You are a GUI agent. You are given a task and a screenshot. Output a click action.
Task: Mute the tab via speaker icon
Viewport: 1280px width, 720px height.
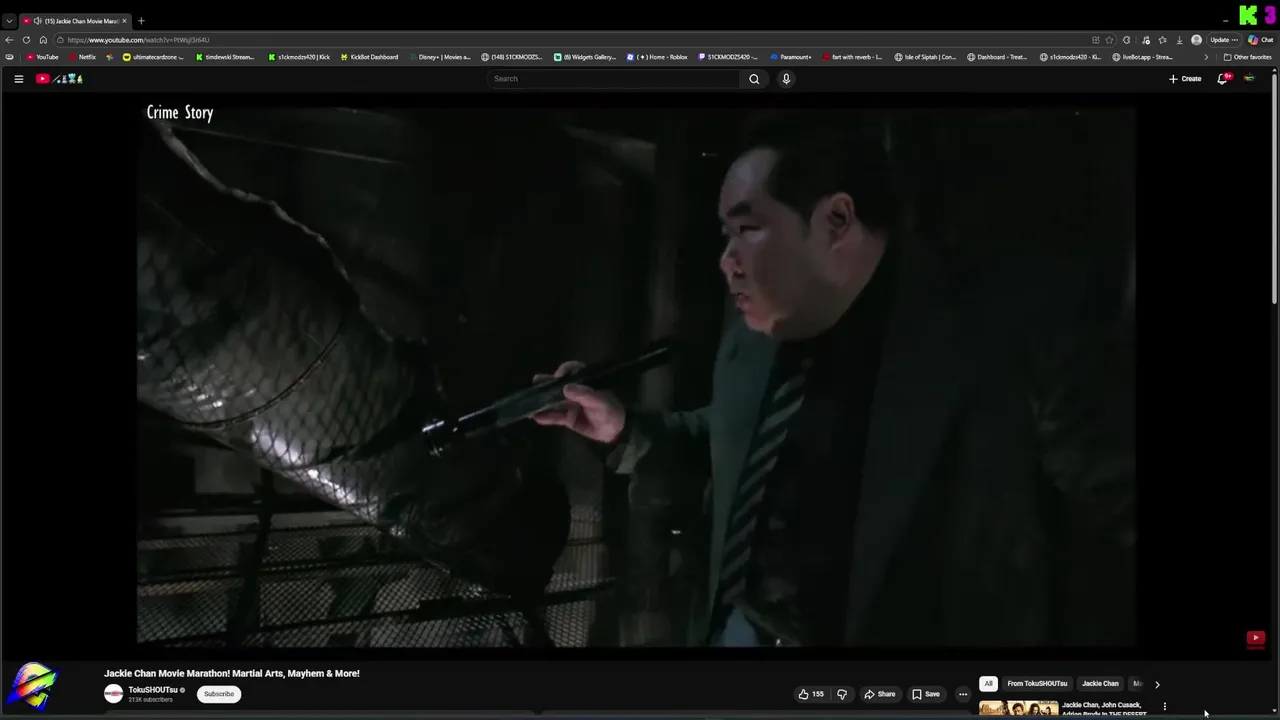tap(37, 21)
